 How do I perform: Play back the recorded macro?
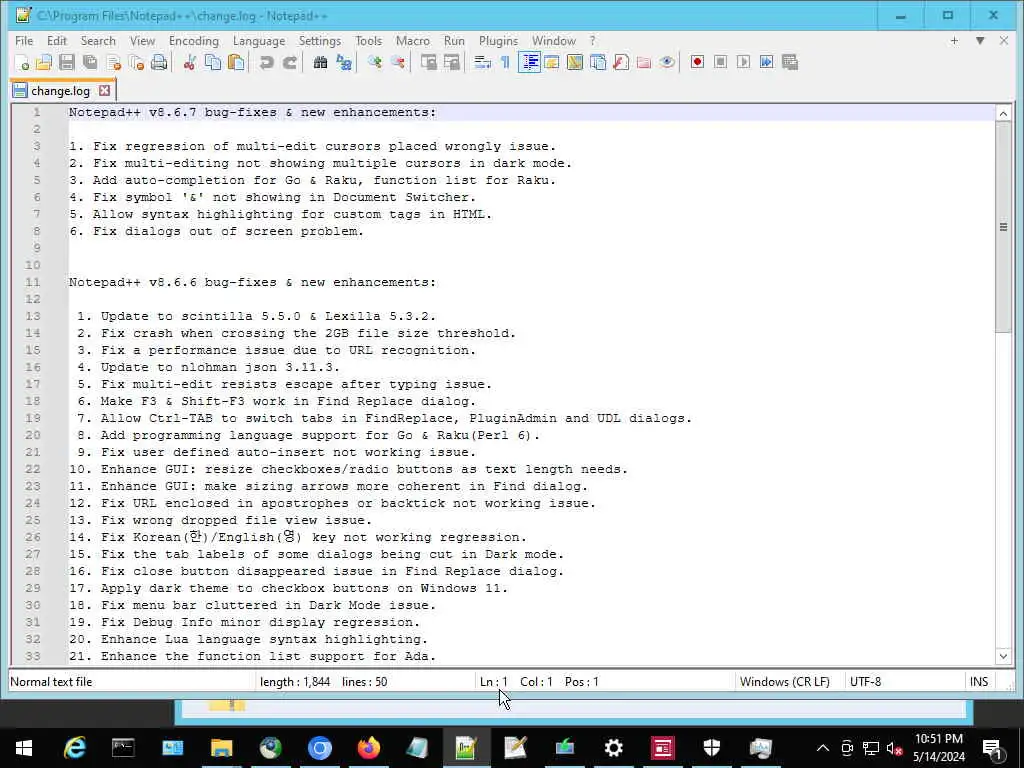[x=743, y=63]
